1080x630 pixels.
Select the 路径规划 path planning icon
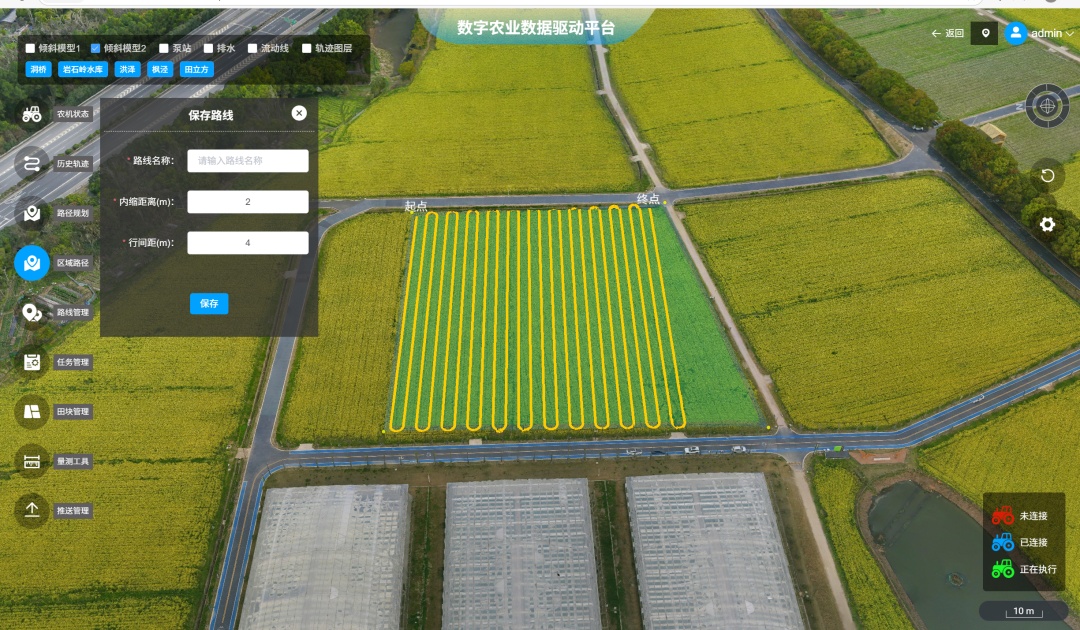pos(32,213)
